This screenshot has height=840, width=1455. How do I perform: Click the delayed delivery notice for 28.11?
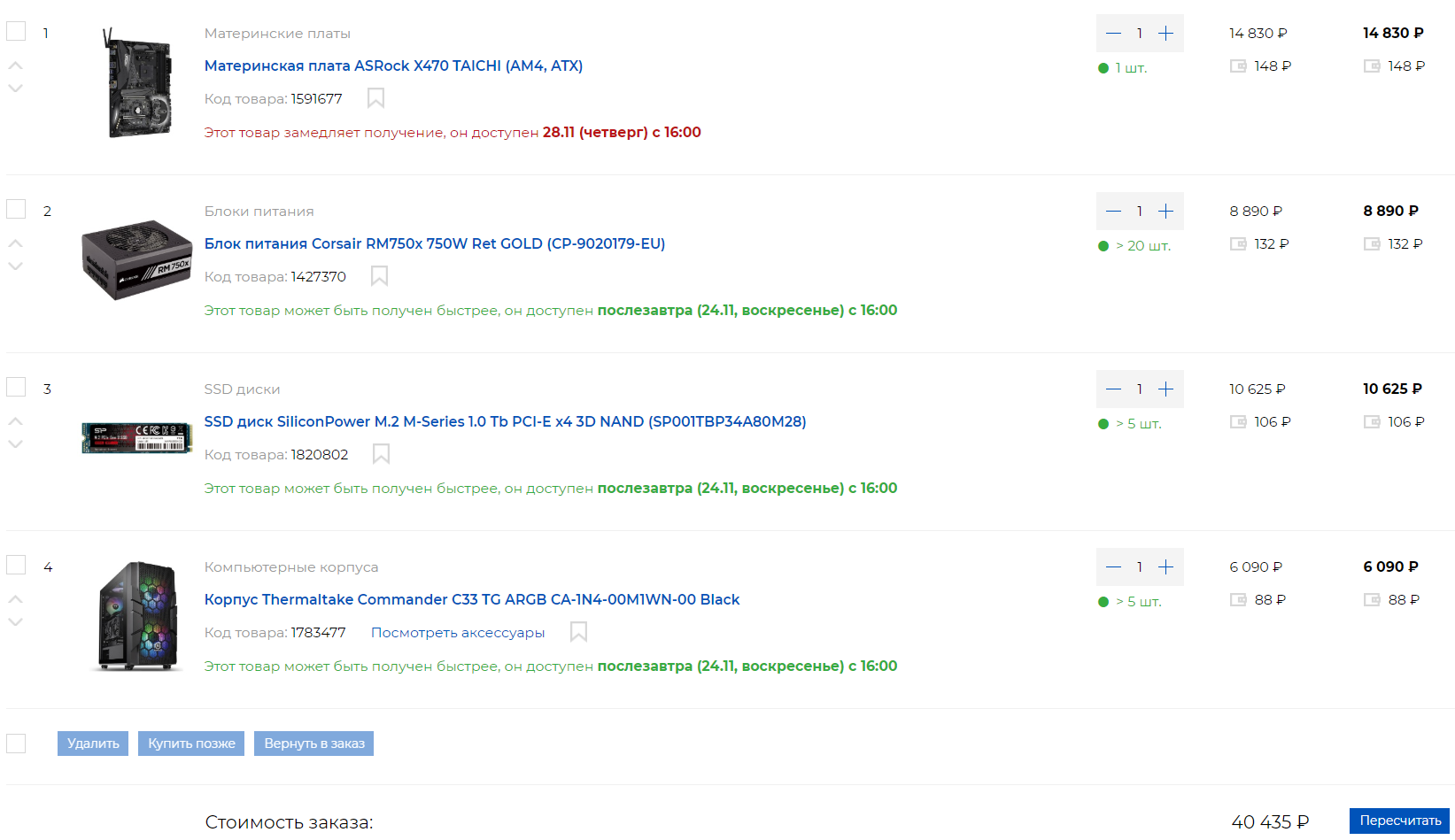[453, 133]
